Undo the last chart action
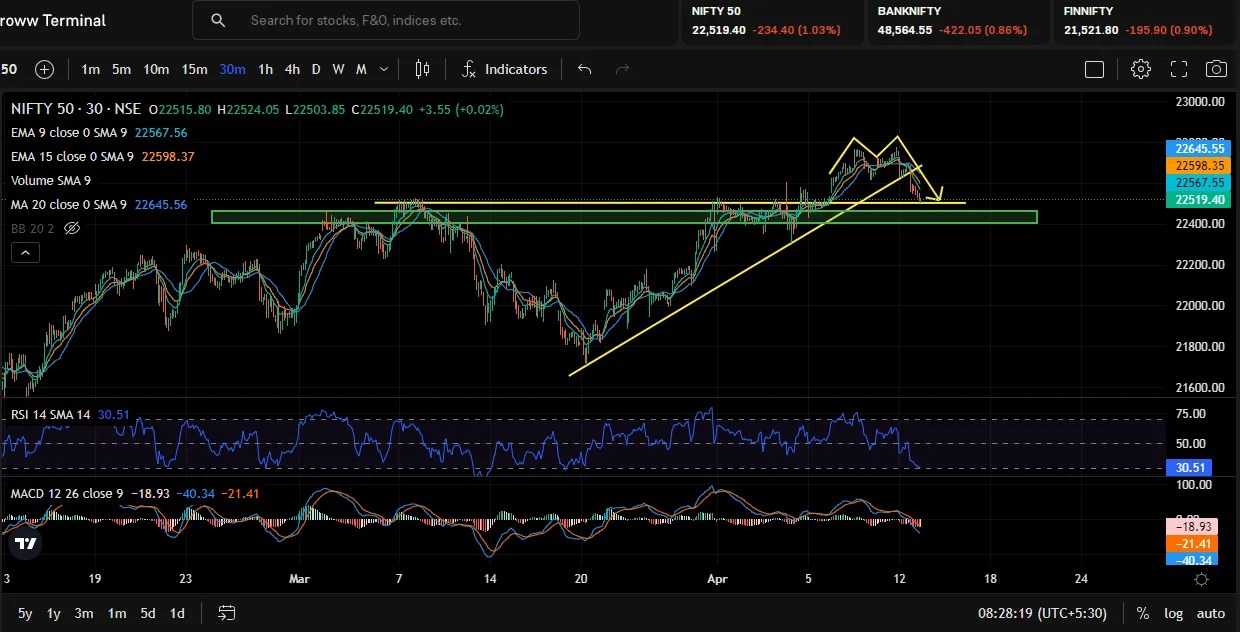This screenshot has width=1240, height=632. coord(585,69)
